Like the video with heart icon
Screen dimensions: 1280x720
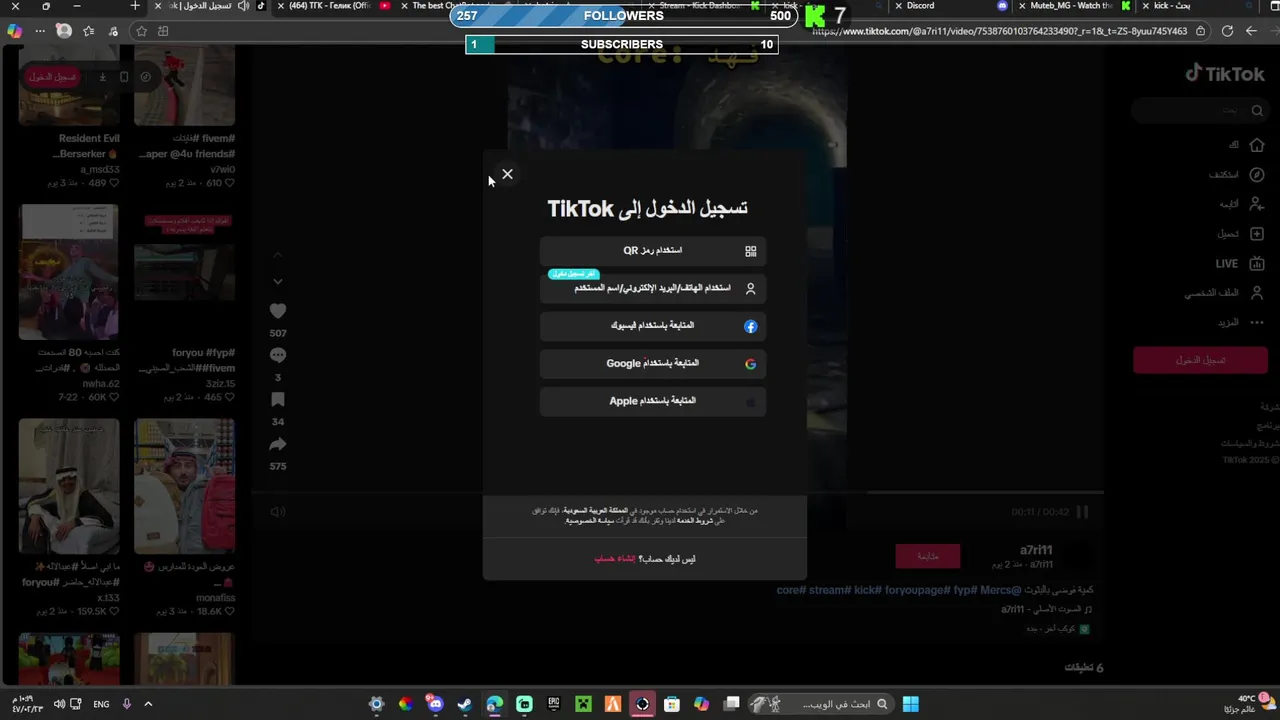(x=278, y=311)
